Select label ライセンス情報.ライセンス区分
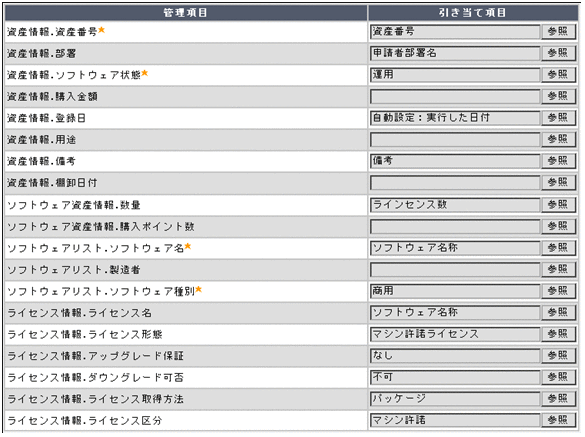Screen dimensions: 585x437 click(x=85, y=421)
